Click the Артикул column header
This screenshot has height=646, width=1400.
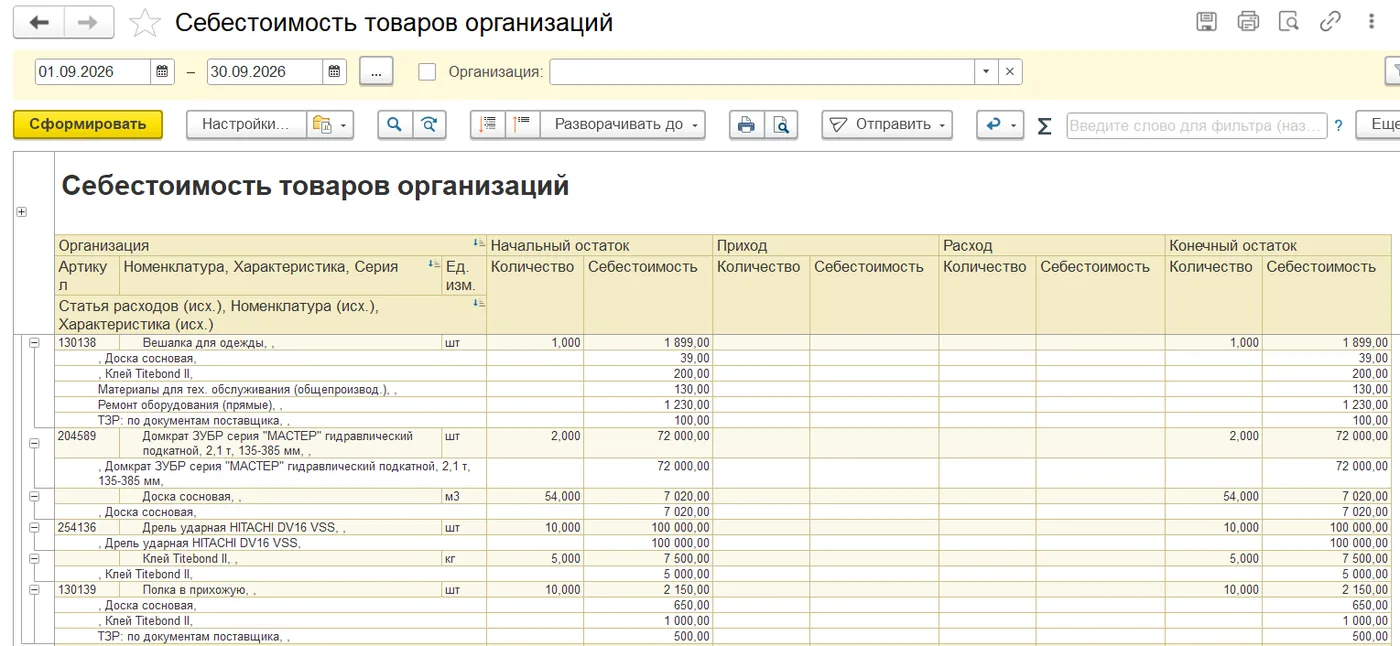pos(87,275)
